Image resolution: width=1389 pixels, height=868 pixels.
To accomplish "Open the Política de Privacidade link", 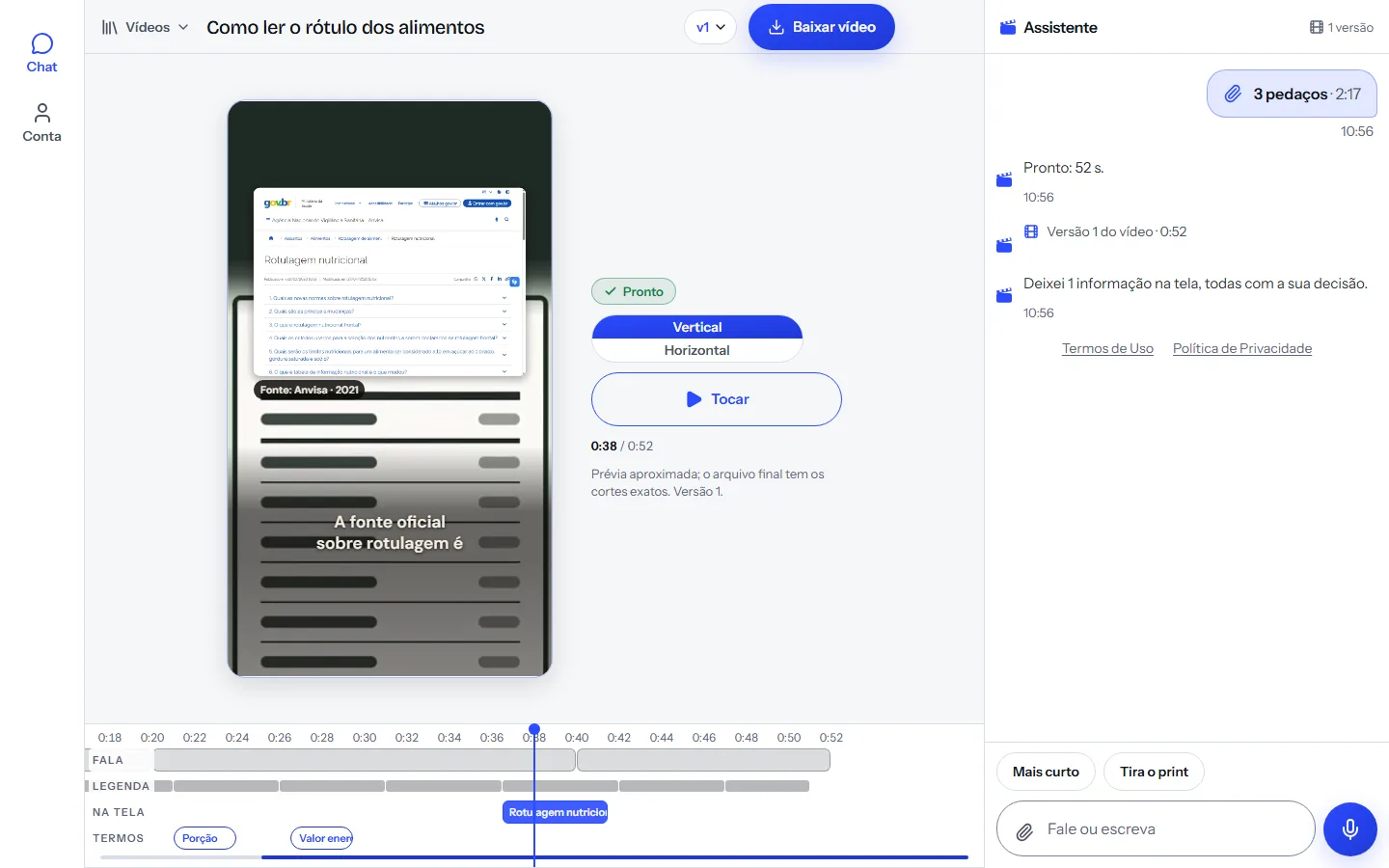I will tap(1242, 348).
